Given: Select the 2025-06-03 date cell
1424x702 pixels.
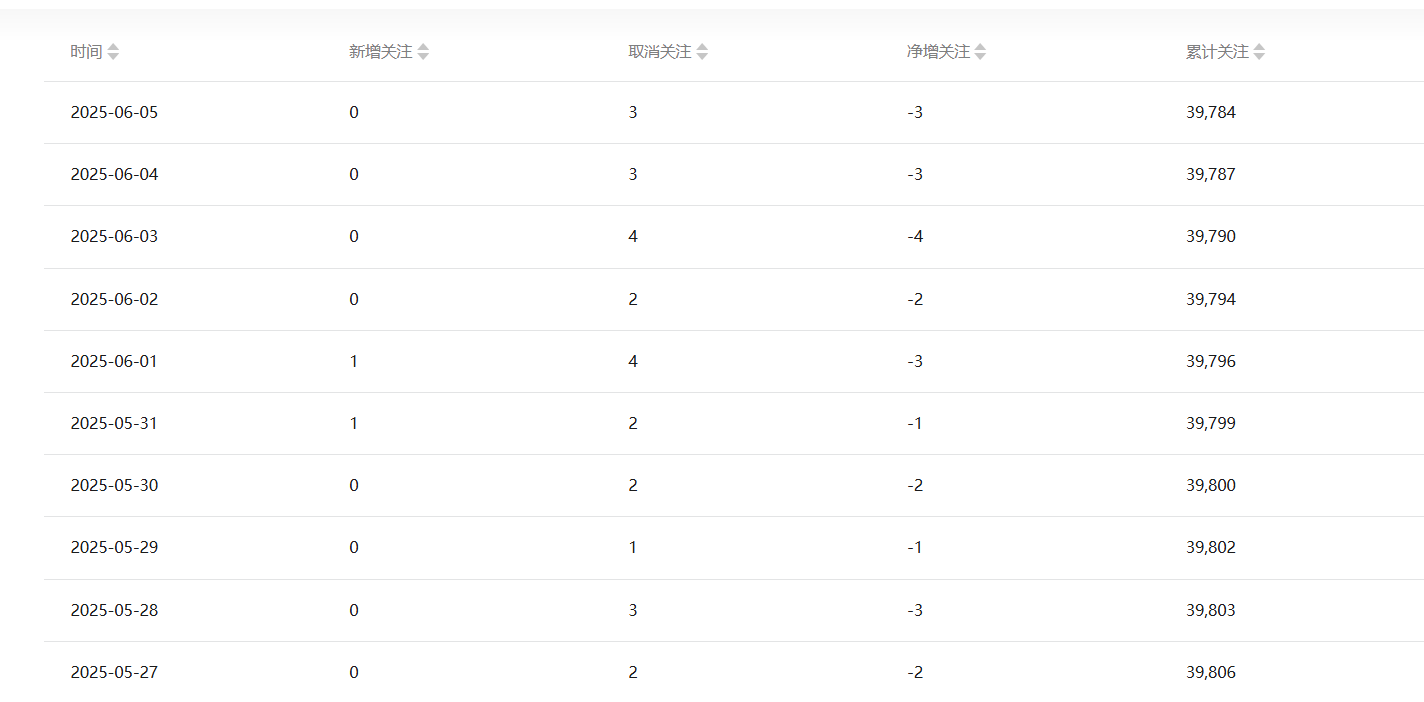Looking at the screenshot, I should 114,237.
